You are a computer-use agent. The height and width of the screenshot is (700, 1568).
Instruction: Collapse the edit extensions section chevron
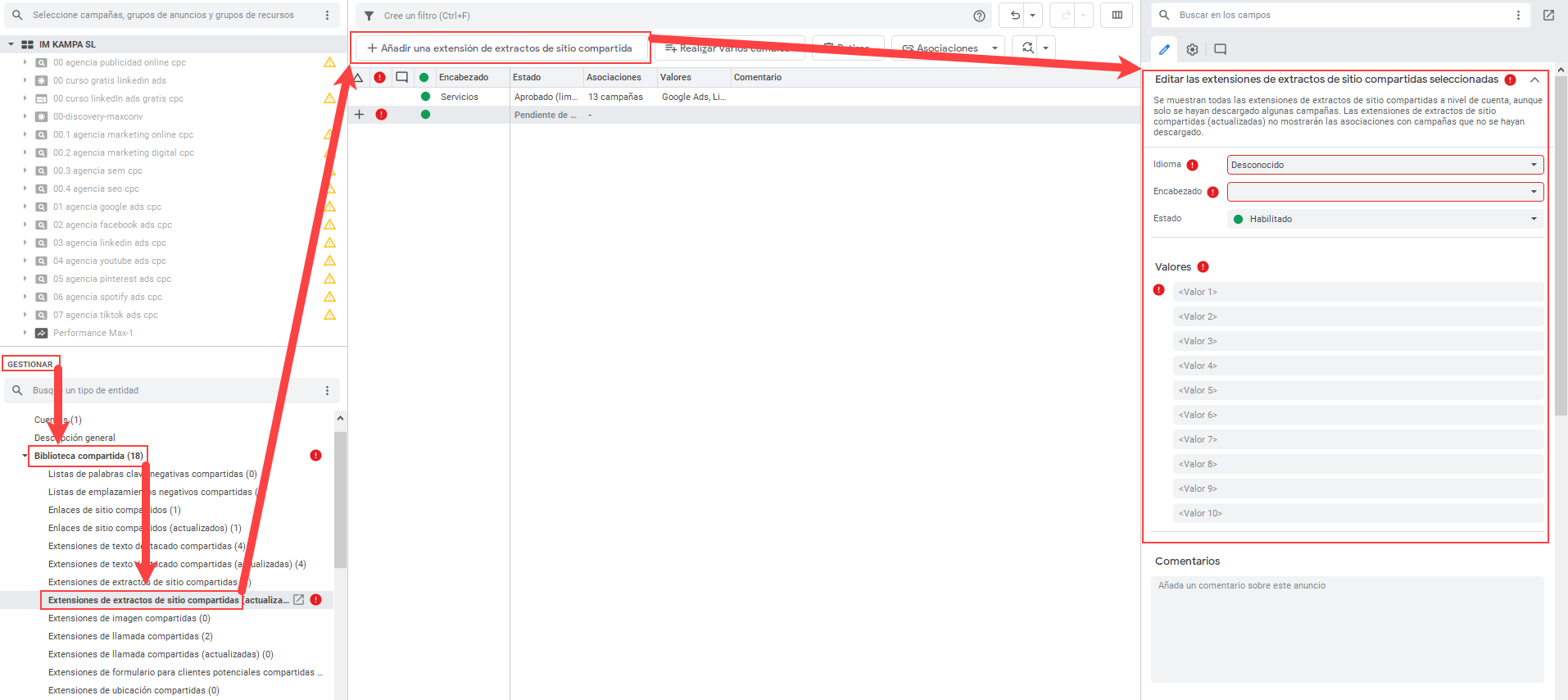click(1534, 80)
